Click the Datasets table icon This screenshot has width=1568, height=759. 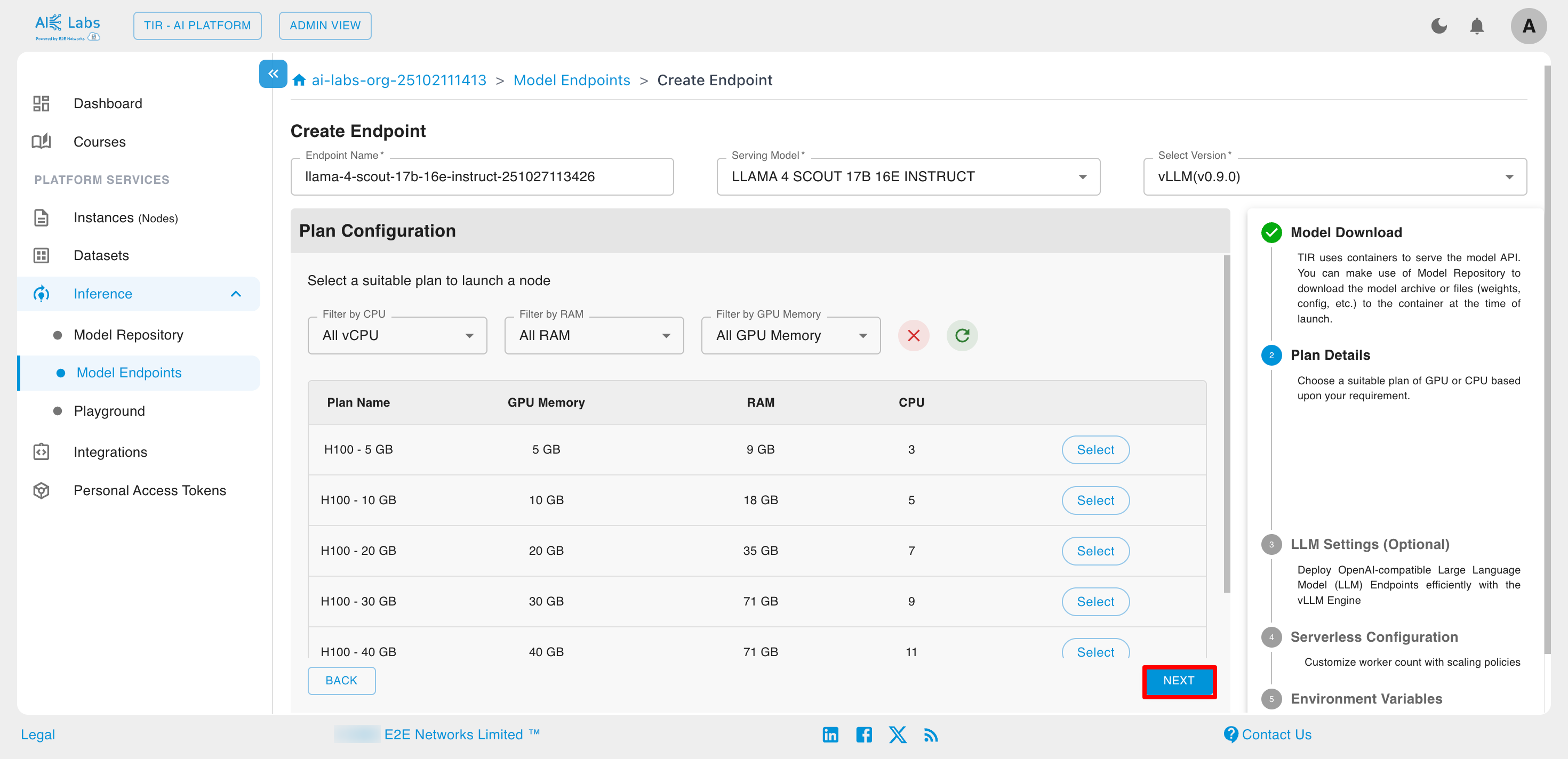42,255
